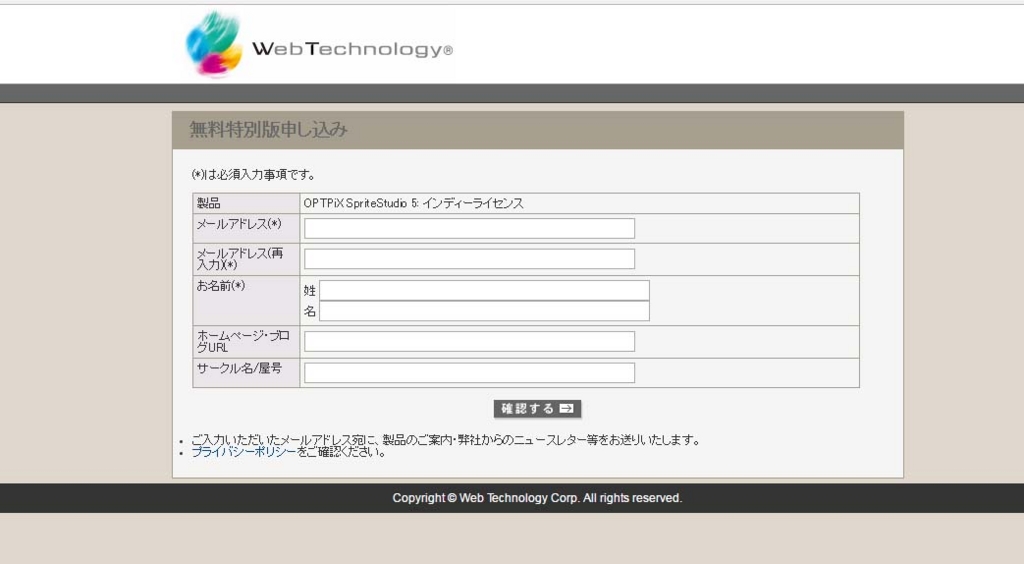Click the 名 (given name) input field
This screenshot has height=564, width=1024.
(x=484, y=311)
